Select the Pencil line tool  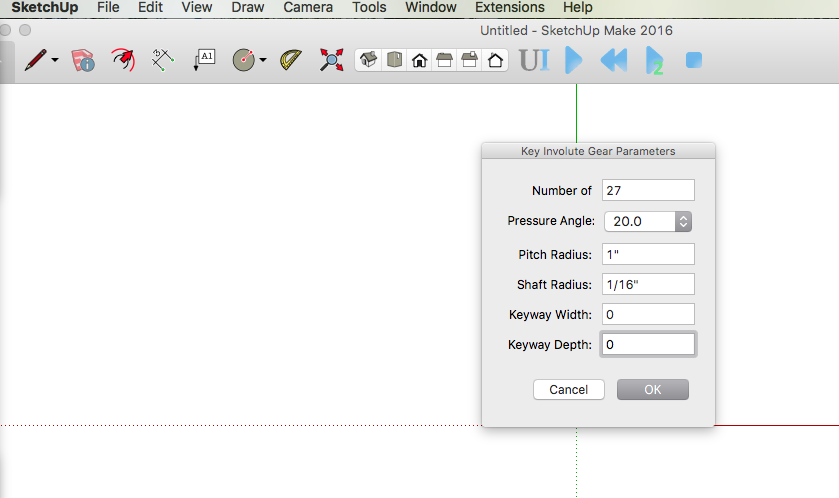(35, 60)
